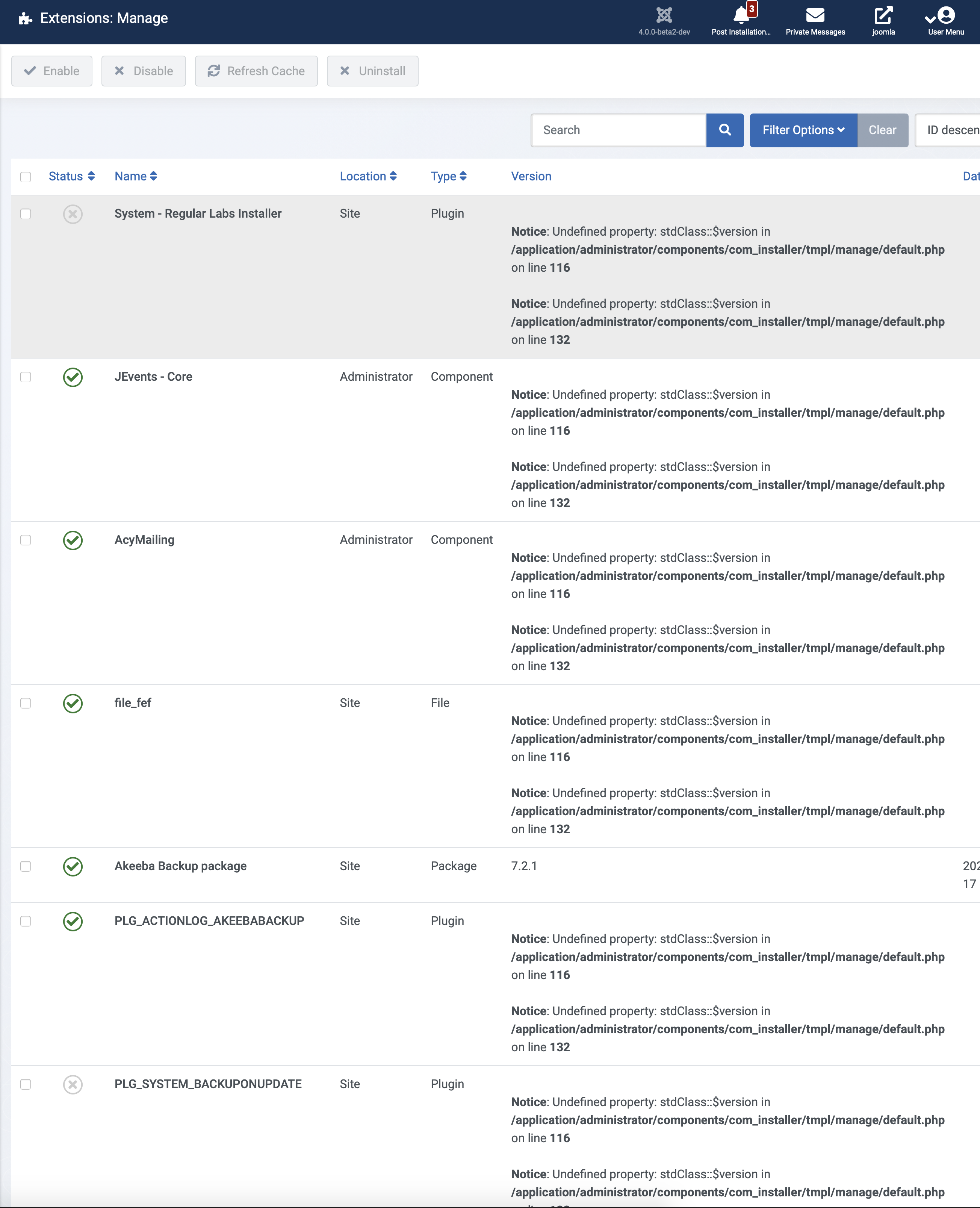This screenshot has height=1208, width=980.
Task: Toggle status icon of PLG_ACTIONLOG_AKEEBABACKUP
Action: pyautogui.click(x=73, y=921)
